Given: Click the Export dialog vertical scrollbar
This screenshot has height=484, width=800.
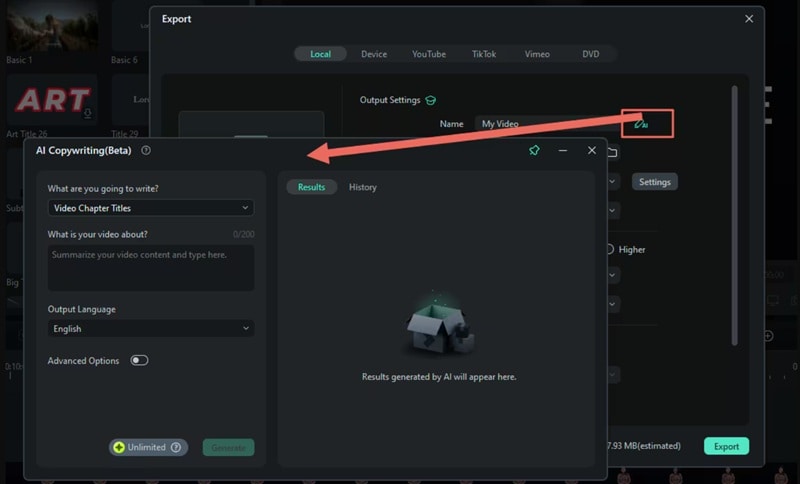Looking at the screenshot, I should (x=735, y=215).
